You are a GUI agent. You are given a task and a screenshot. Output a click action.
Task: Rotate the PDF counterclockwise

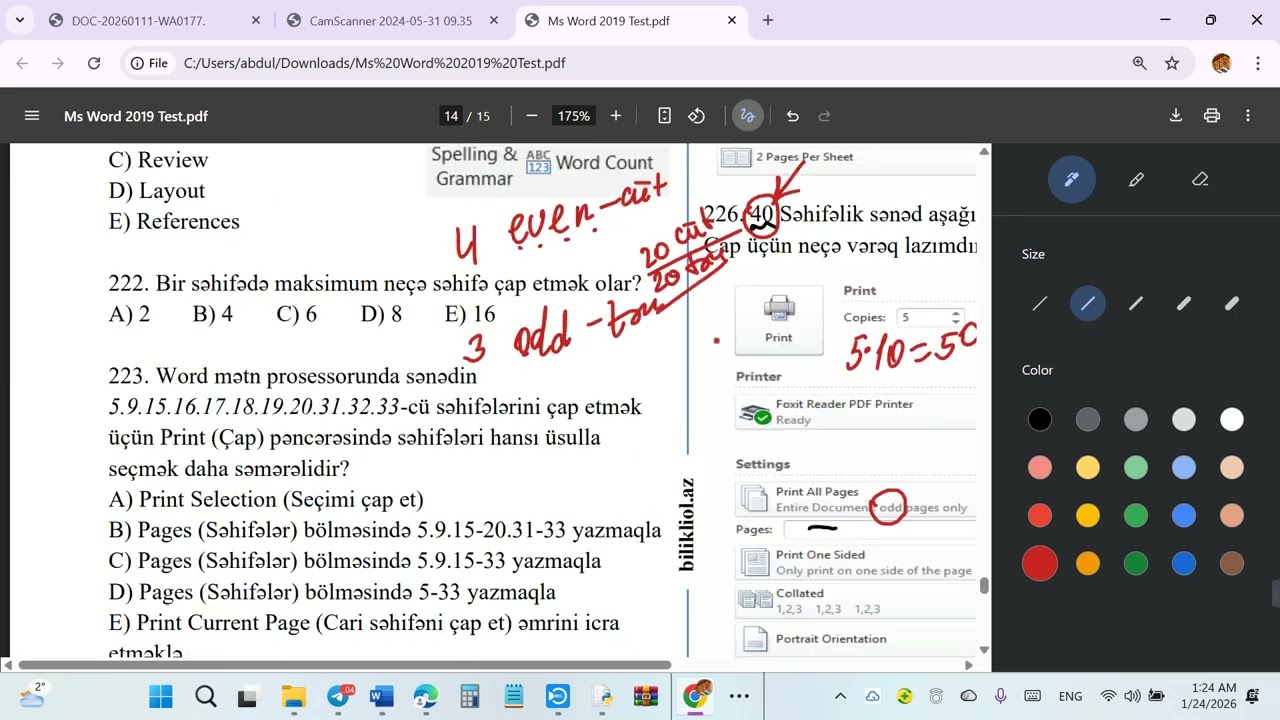tap(697, 116)
